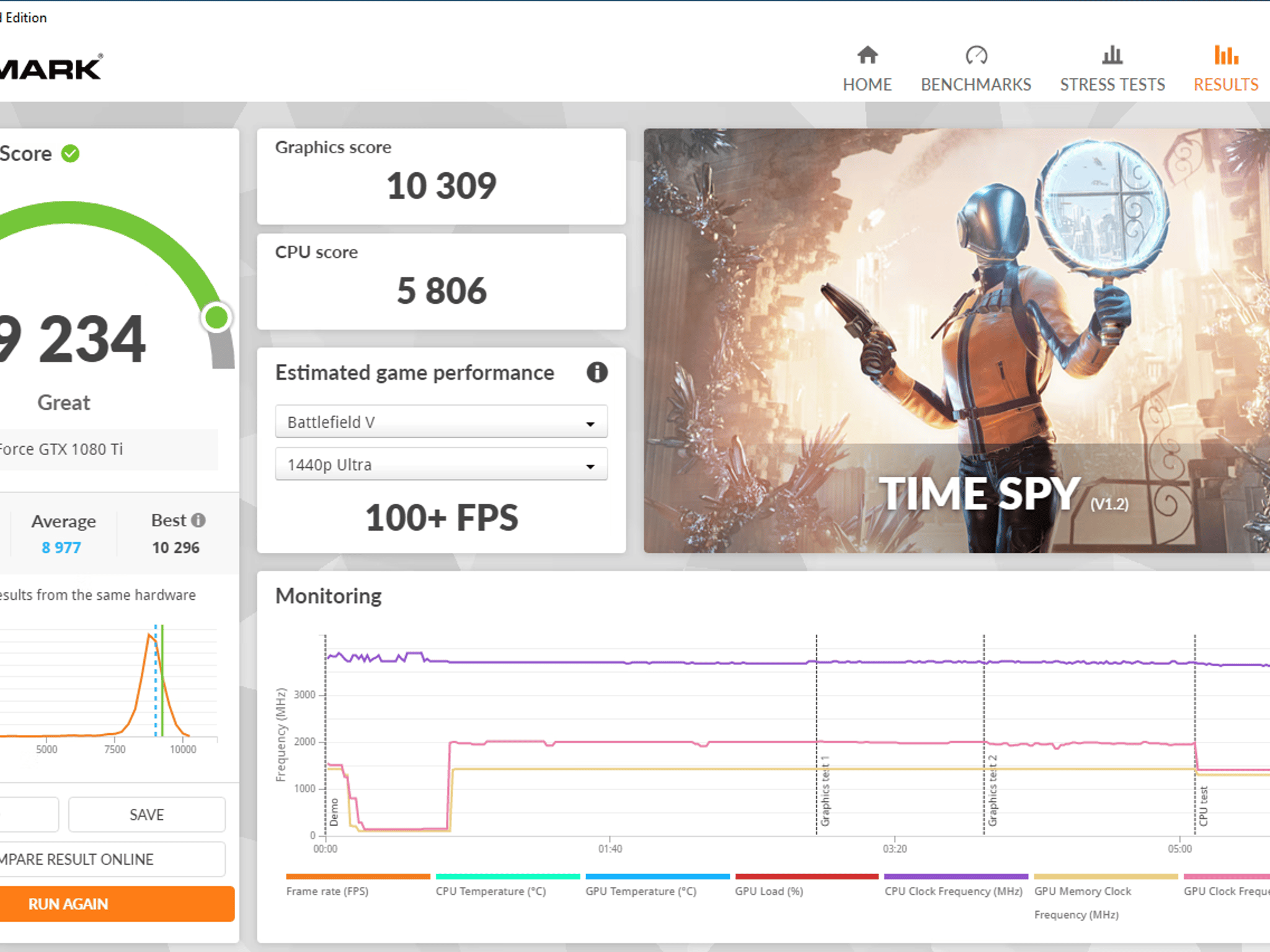Click the Home house icon

(x=867, y=55)
